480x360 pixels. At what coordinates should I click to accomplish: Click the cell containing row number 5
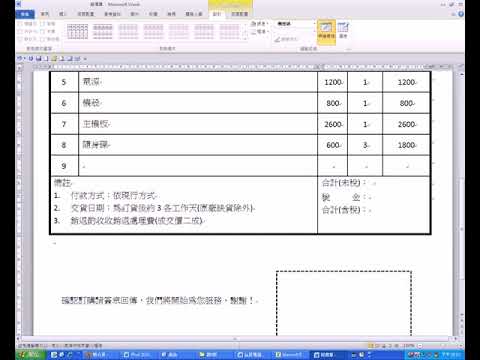click(64, 82)
